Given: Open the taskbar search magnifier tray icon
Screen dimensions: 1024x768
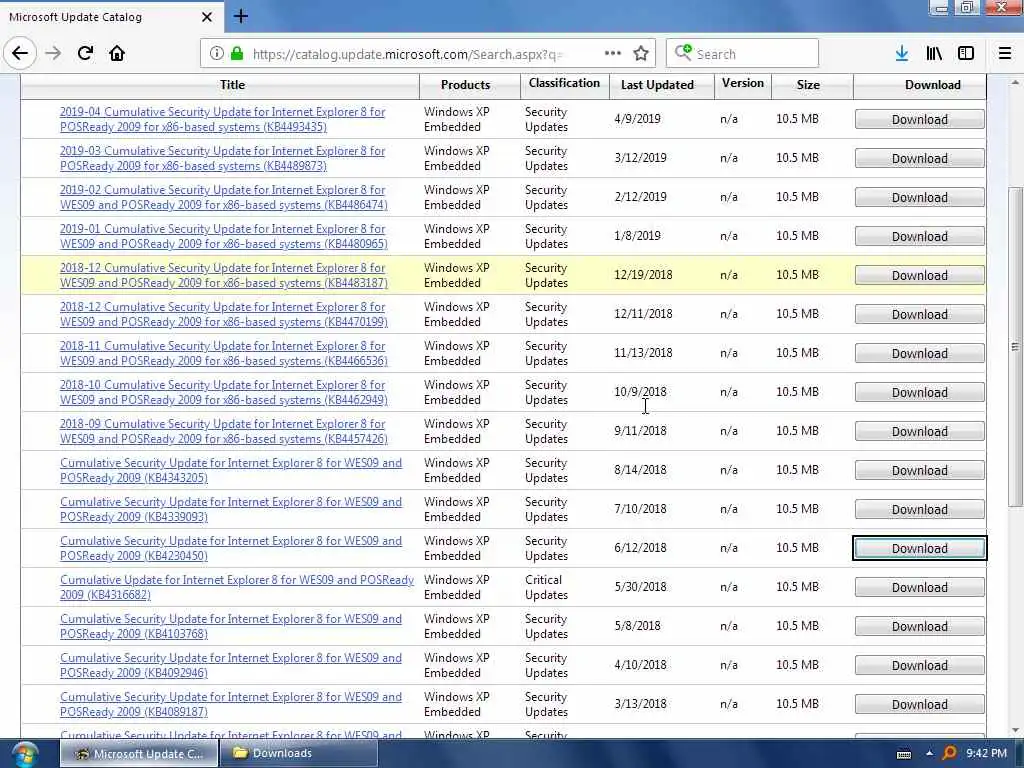Looking at the screenshot, I should tap(949, 754).
